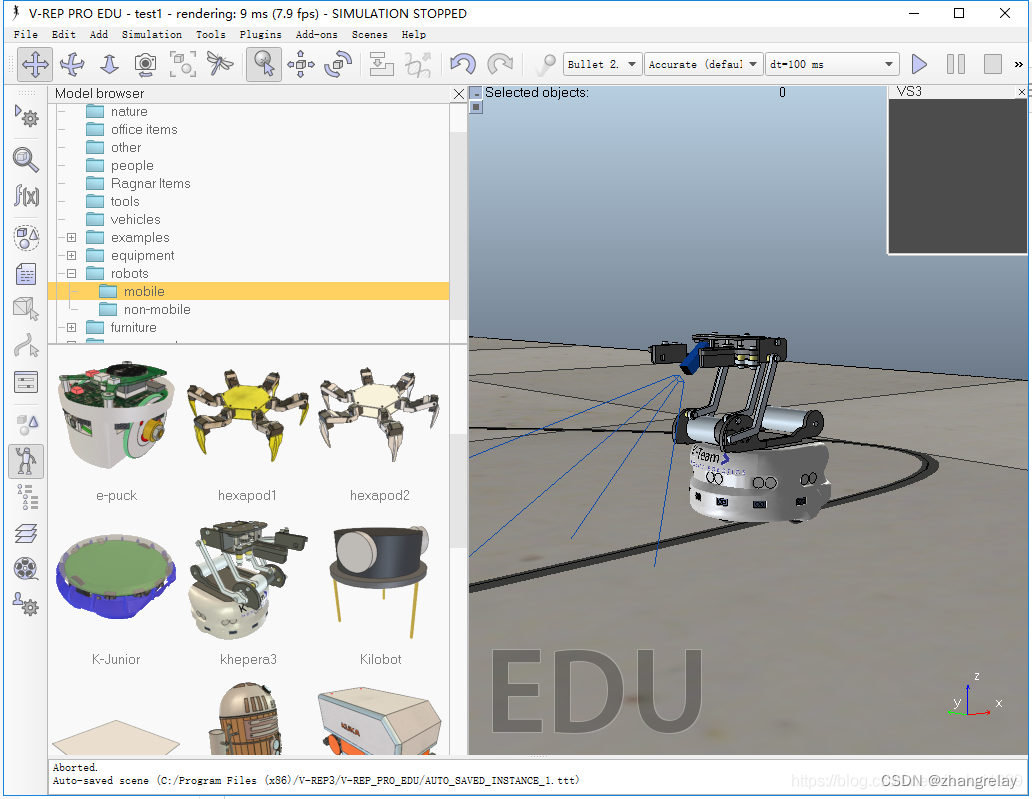
Task: Click the fit to view icon
Action: [183, 64]
